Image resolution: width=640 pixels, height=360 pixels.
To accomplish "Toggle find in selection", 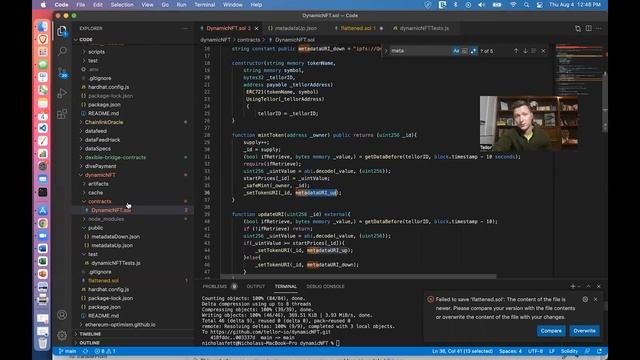I will point(534,51).
